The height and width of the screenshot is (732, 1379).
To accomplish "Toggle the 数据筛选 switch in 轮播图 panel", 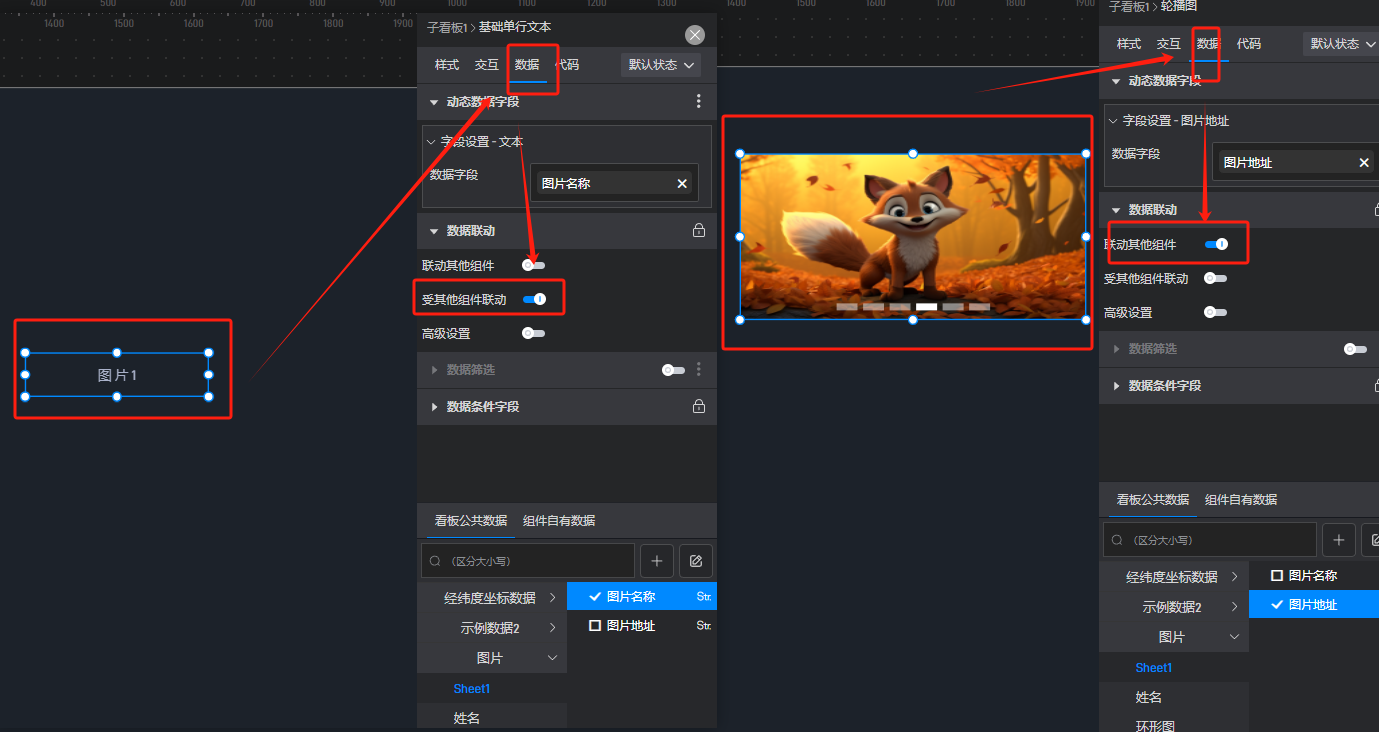I will 1356,349.
